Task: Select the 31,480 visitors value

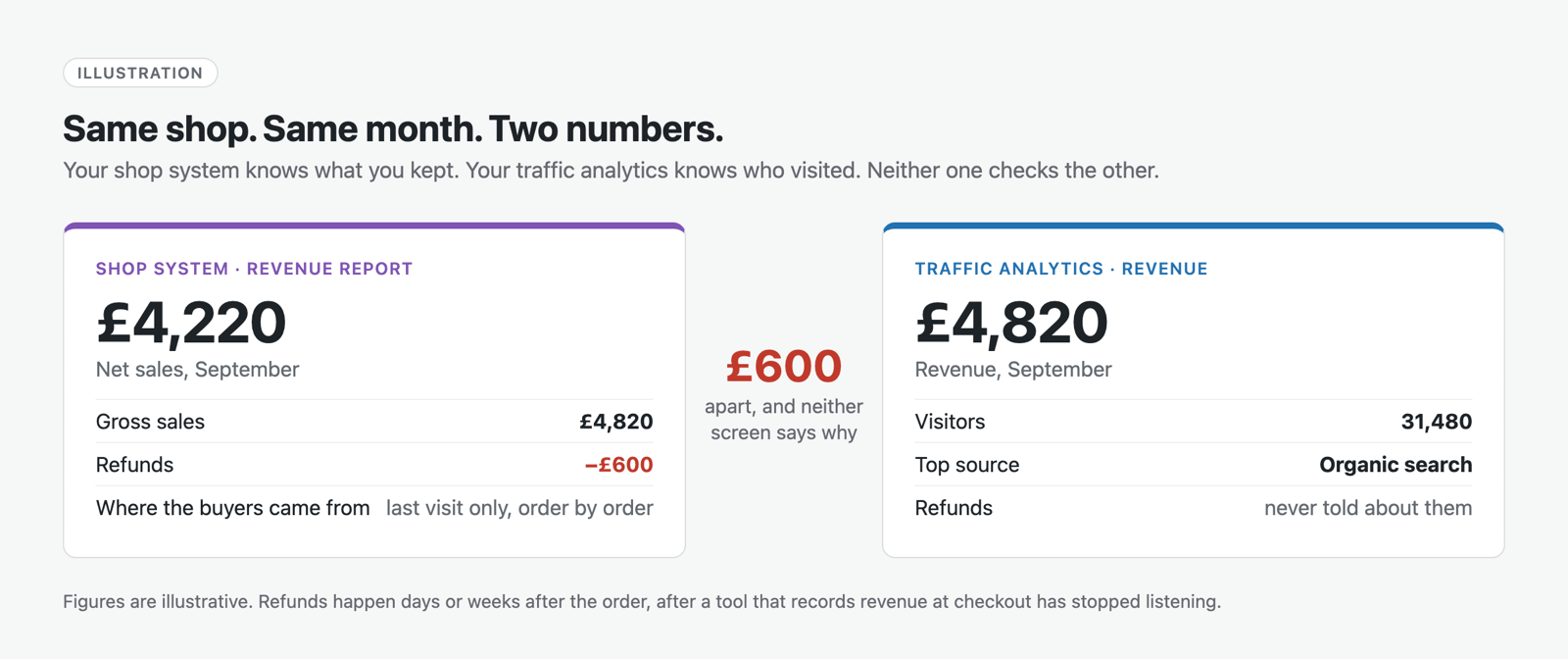Action: tap(1437, 422)
